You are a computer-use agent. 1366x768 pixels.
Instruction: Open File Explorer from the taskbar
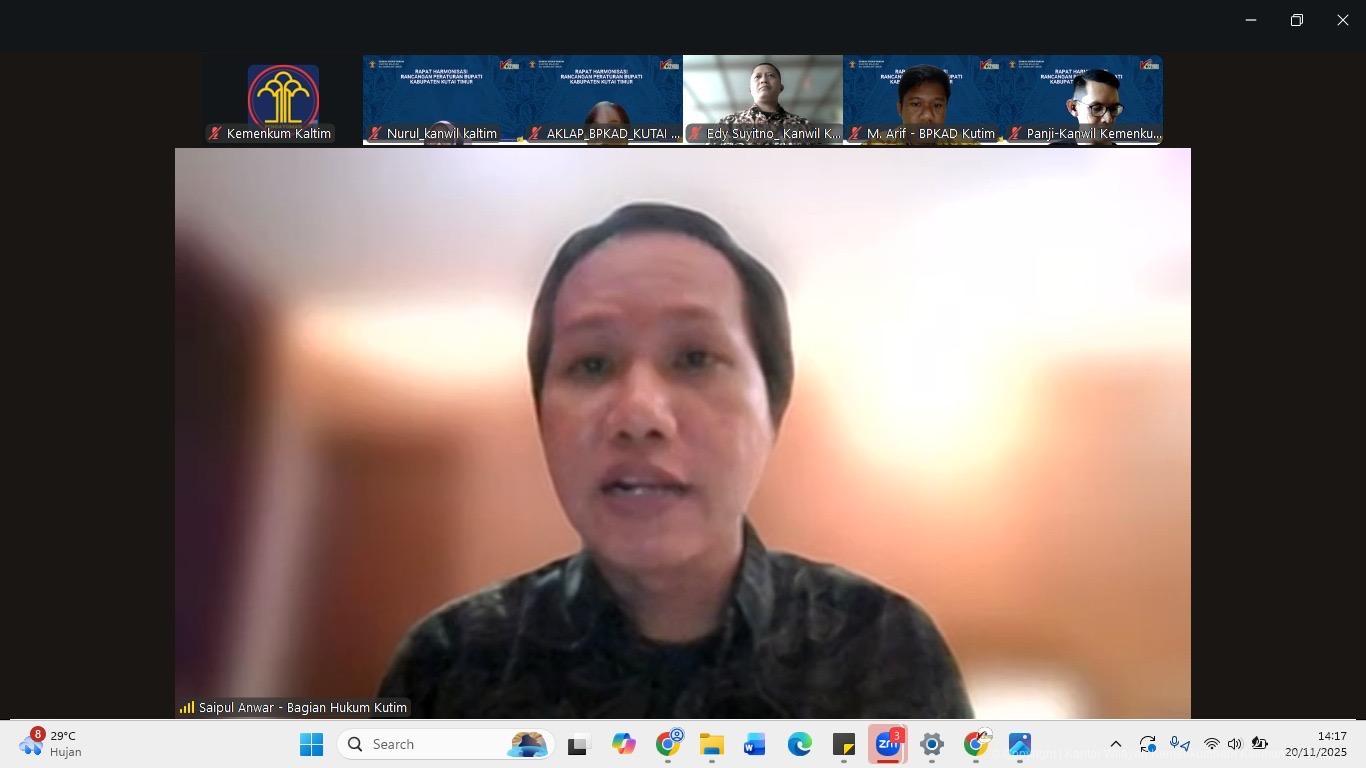point(711,744)
